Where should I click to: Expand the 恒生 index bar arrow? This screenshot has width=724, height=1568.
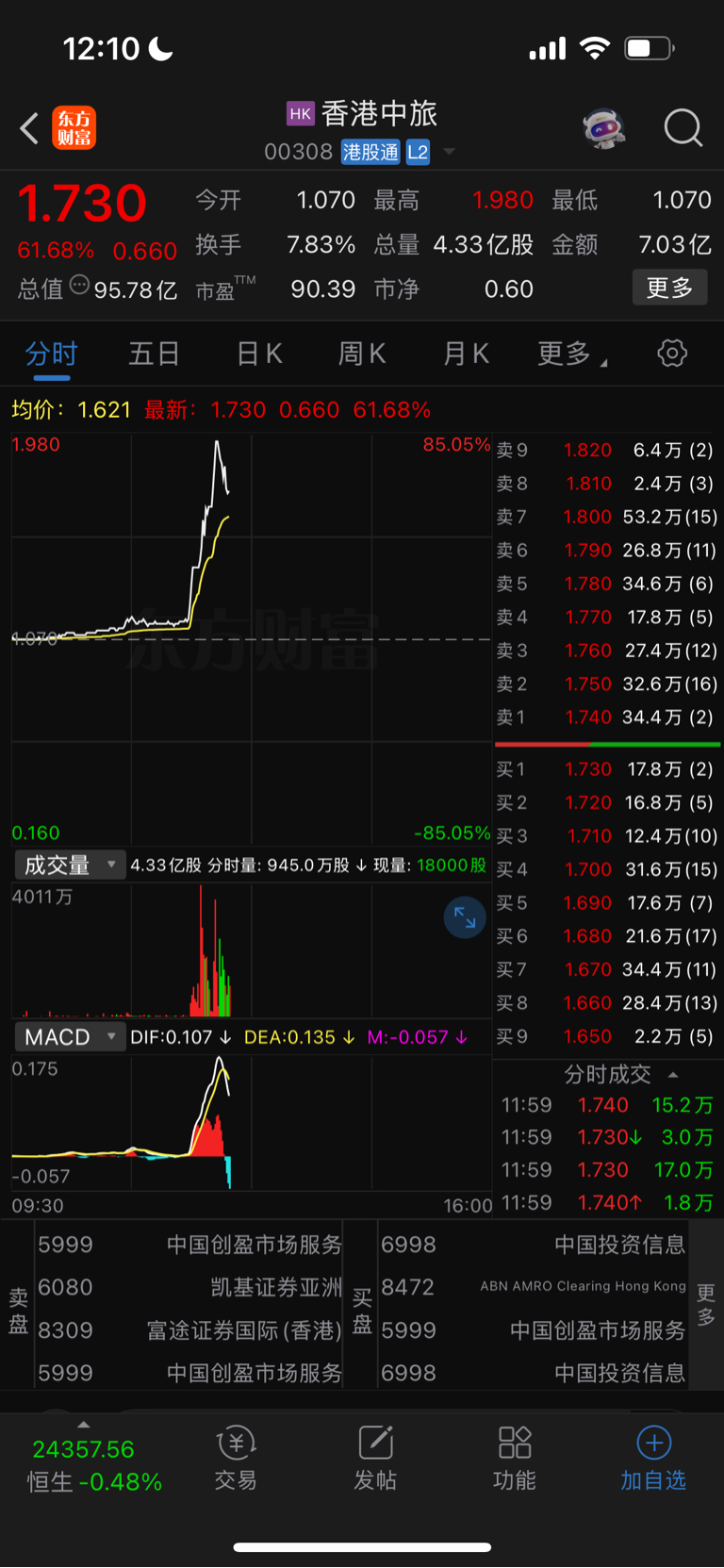click(x=83, y=1424)
